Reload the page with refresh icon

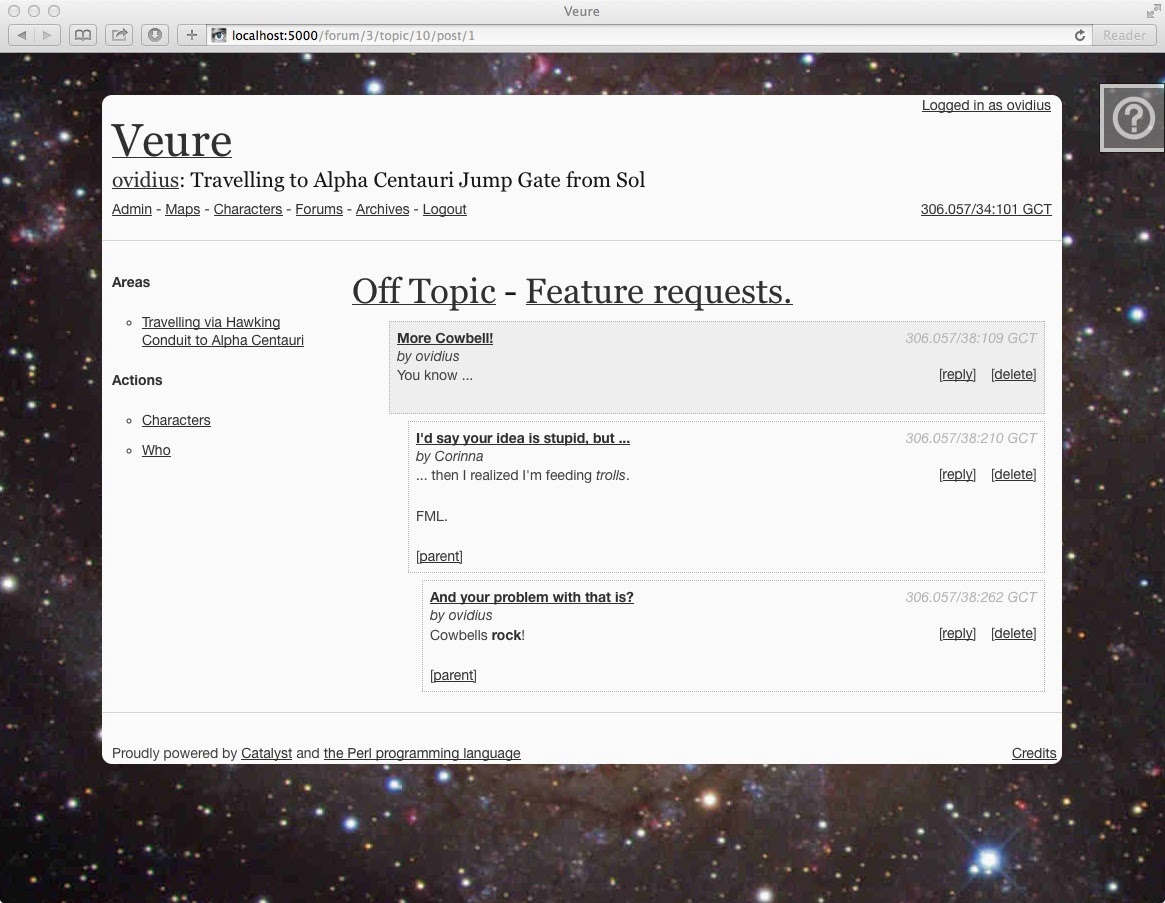[1080, 35]
